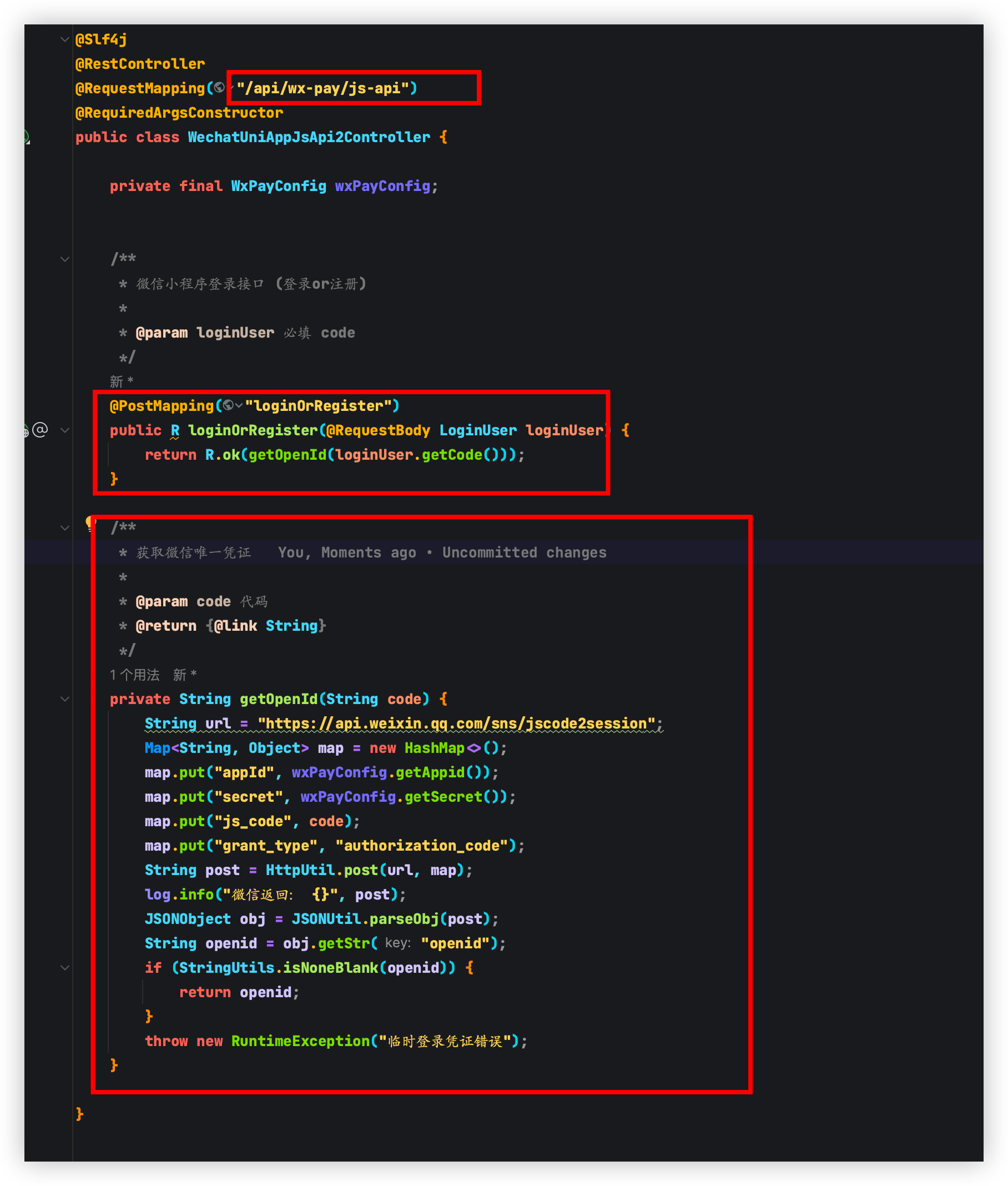
Task: Click the JSONObject type name
Action: [188, 918]
